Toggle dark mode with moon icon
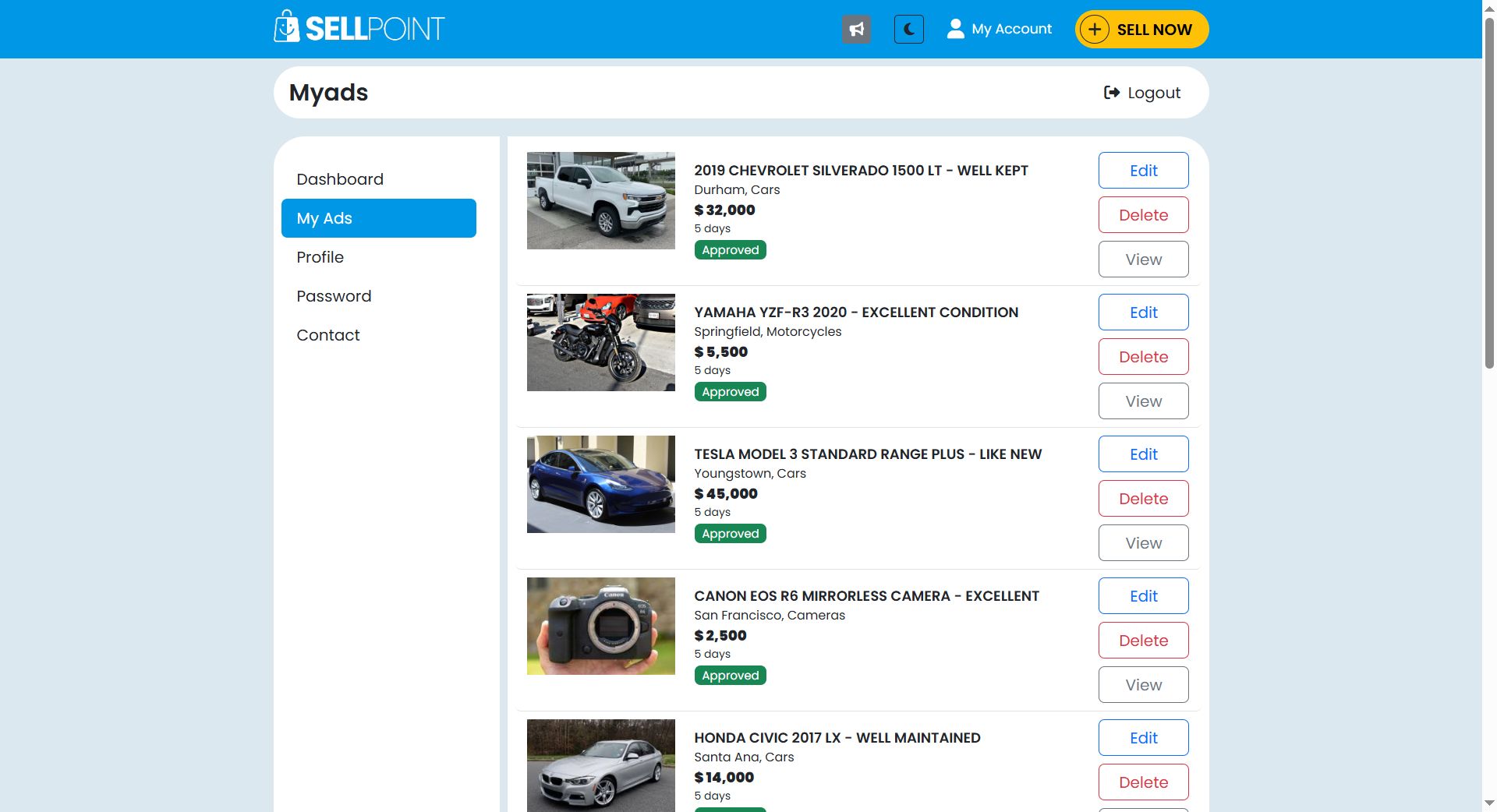The image size is (1497, 812). 908,30
